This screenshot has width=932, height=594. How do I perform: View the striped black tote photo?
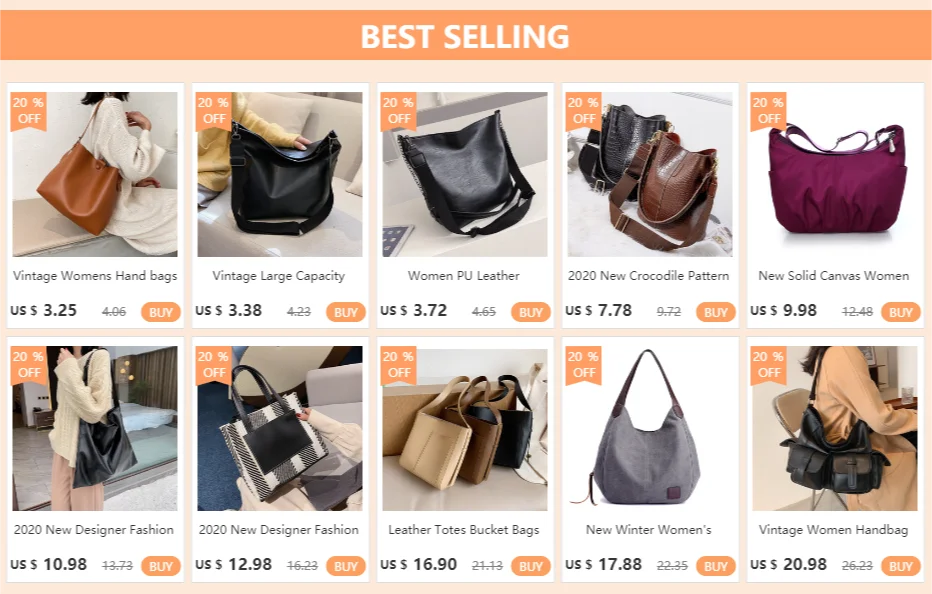point(280,428)
